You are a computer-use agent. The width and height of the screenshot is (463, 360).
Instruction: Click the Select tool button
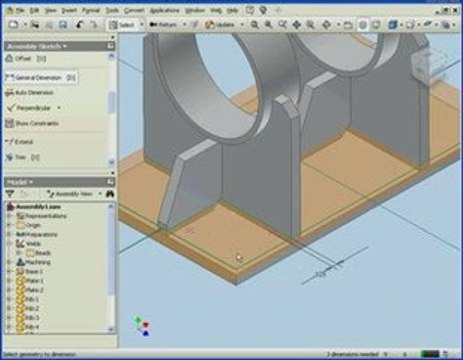coord(122,25)
